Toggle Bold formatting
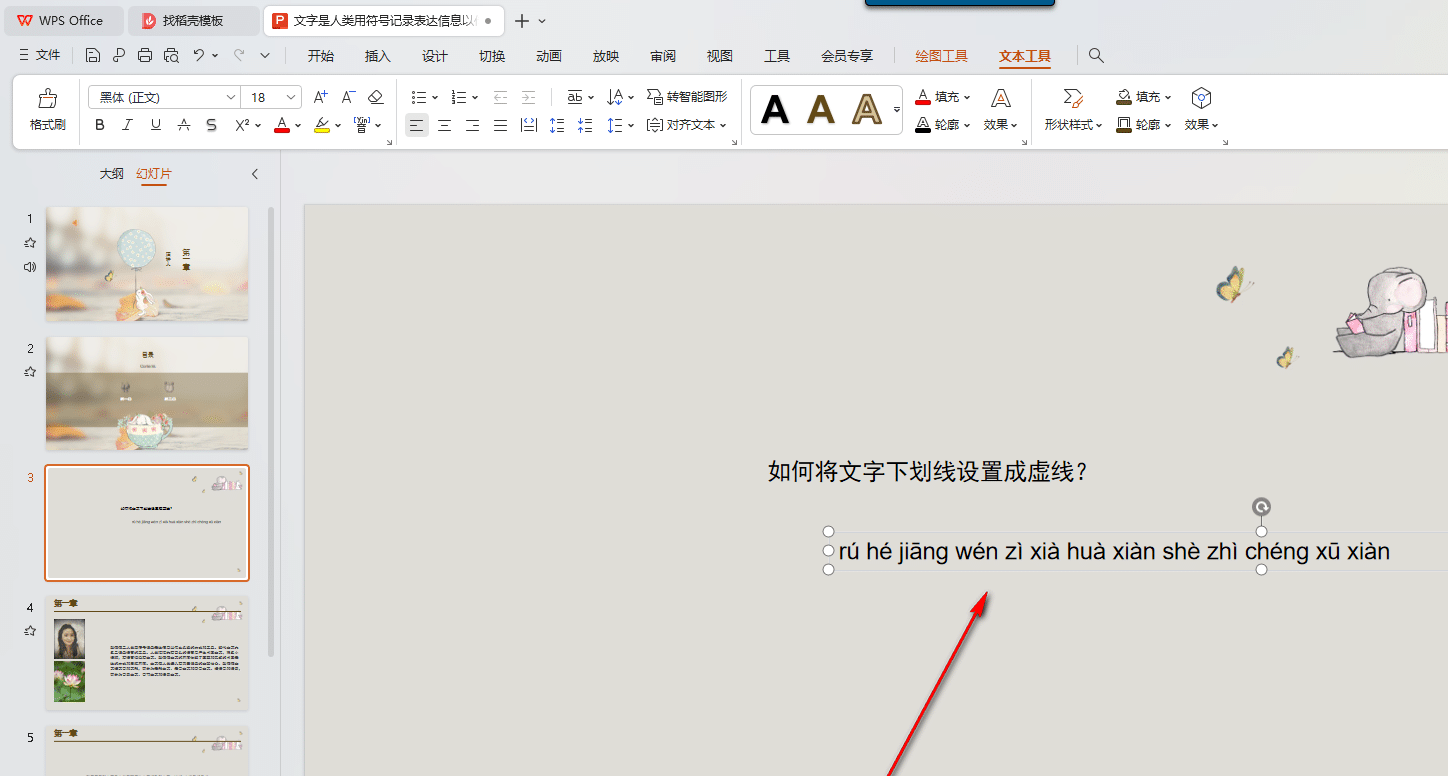1448x776 pixels. tap(99, 125)
